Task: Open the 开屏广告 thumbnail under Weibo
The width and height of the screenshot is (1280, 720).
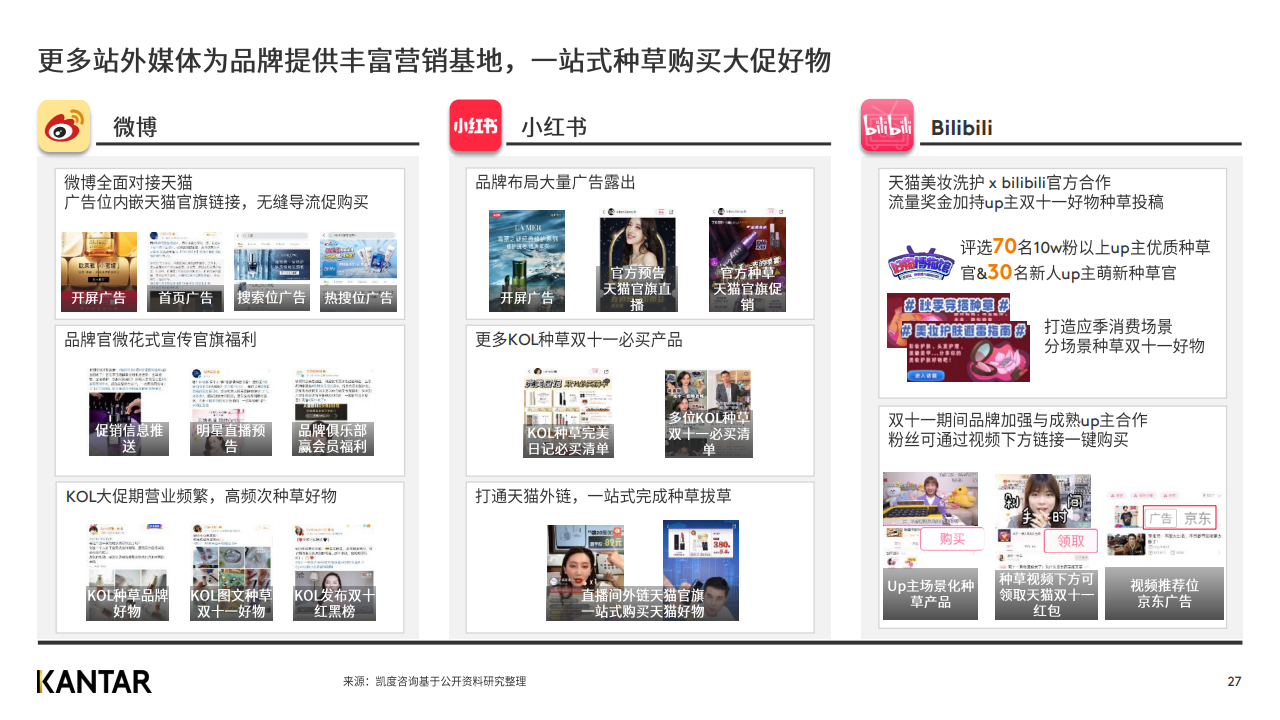Action: [99, 270]
